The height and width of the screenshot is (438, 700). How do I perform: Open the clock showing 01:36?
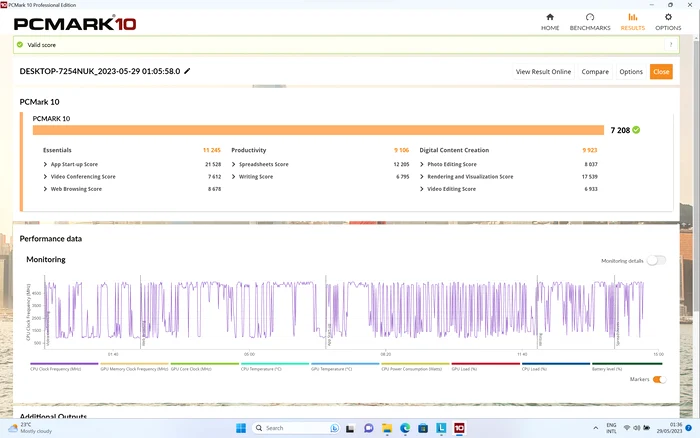click(x=669, y=428)
